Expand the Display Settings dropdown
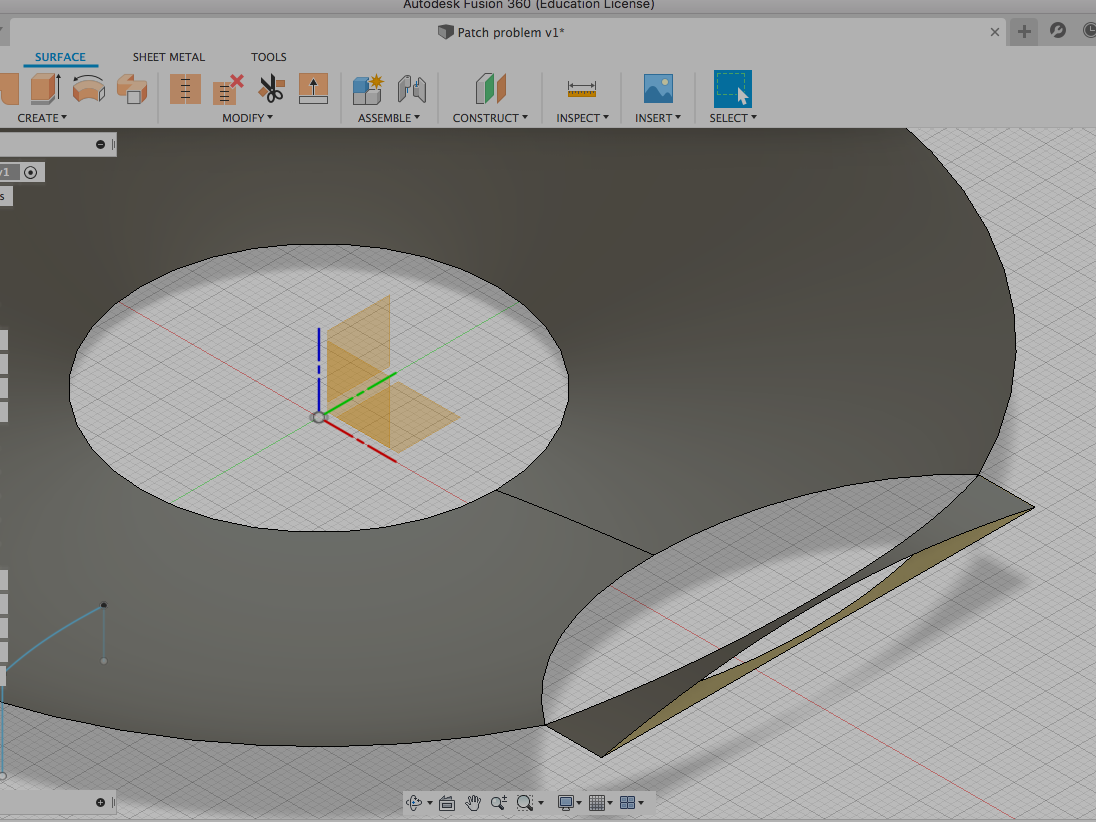1096x822 pixels. [x=568, y=802]
